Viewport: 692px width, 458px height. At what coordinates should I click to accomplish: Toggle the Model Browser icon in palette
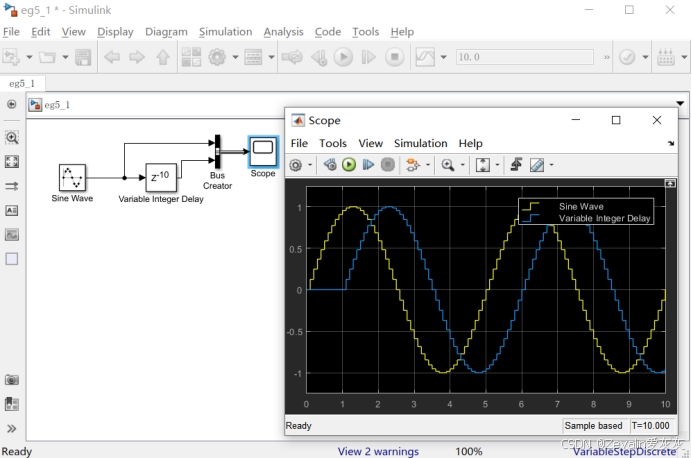click(12, 404)
